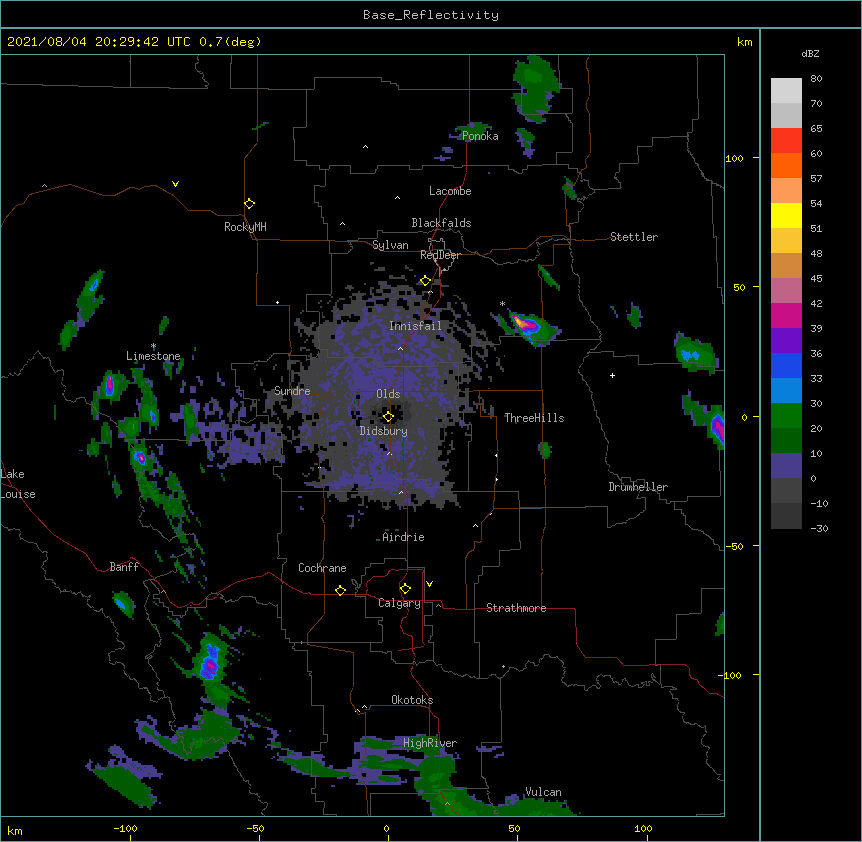This screenshot has width=862, height=842.
Task: Click the Innisfail city label
Action: pyautogui.click(x=415, y=326)
